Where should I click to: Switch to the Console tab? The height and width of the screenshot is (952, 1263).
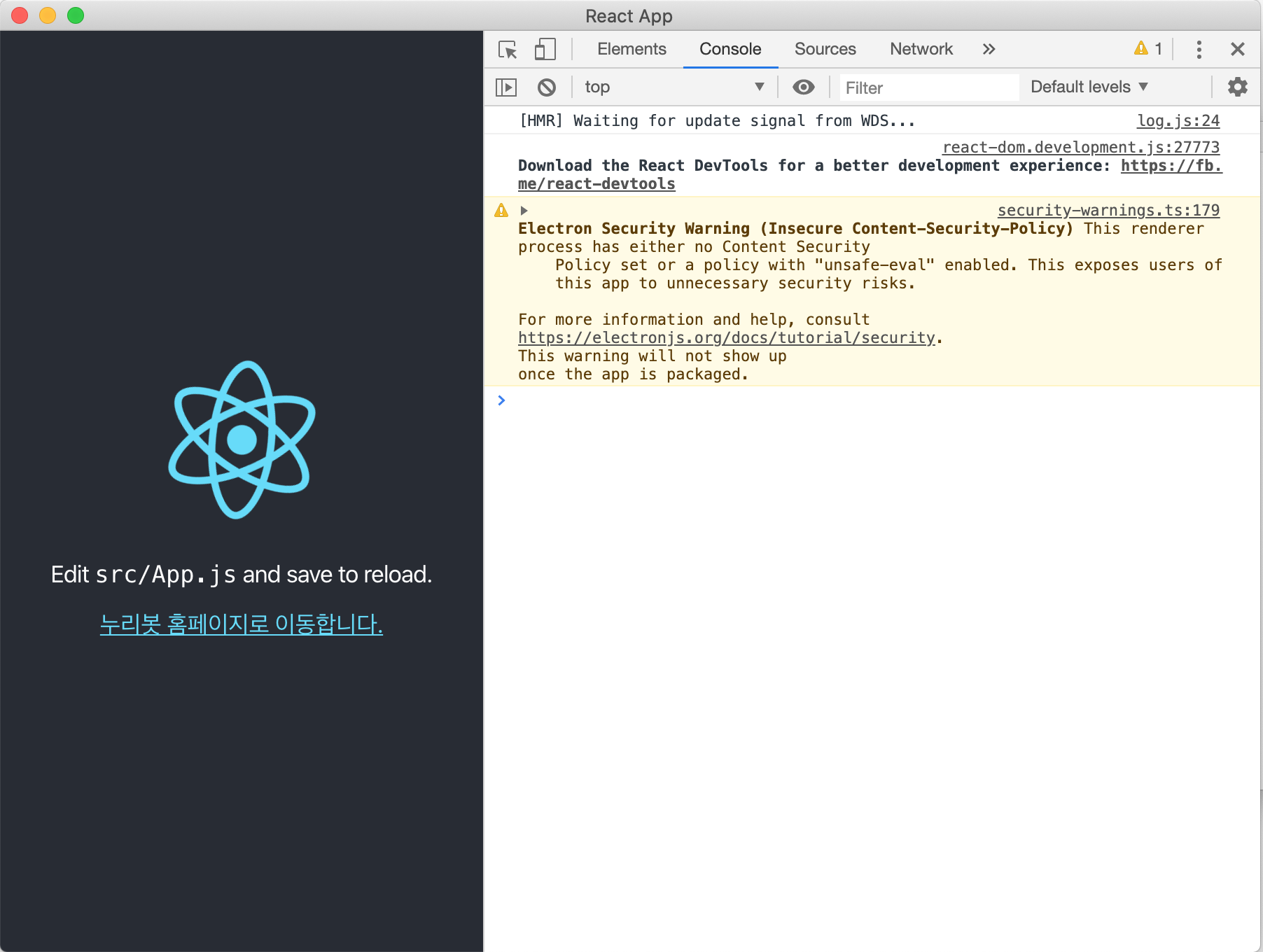coord(730,49)
